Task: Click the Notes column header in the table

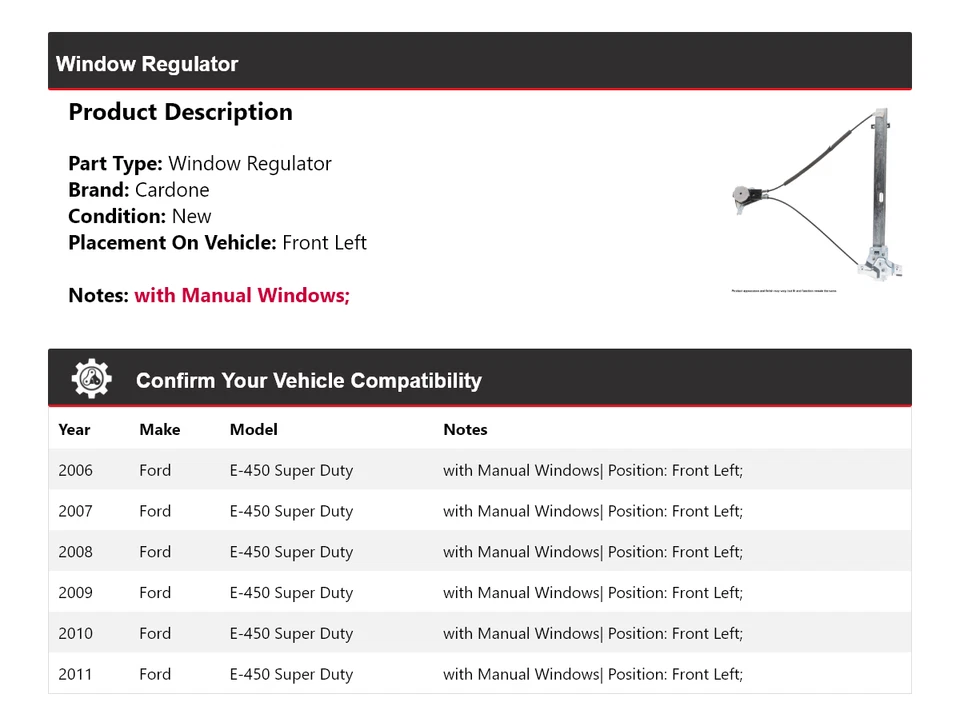Action: point(465,429)
